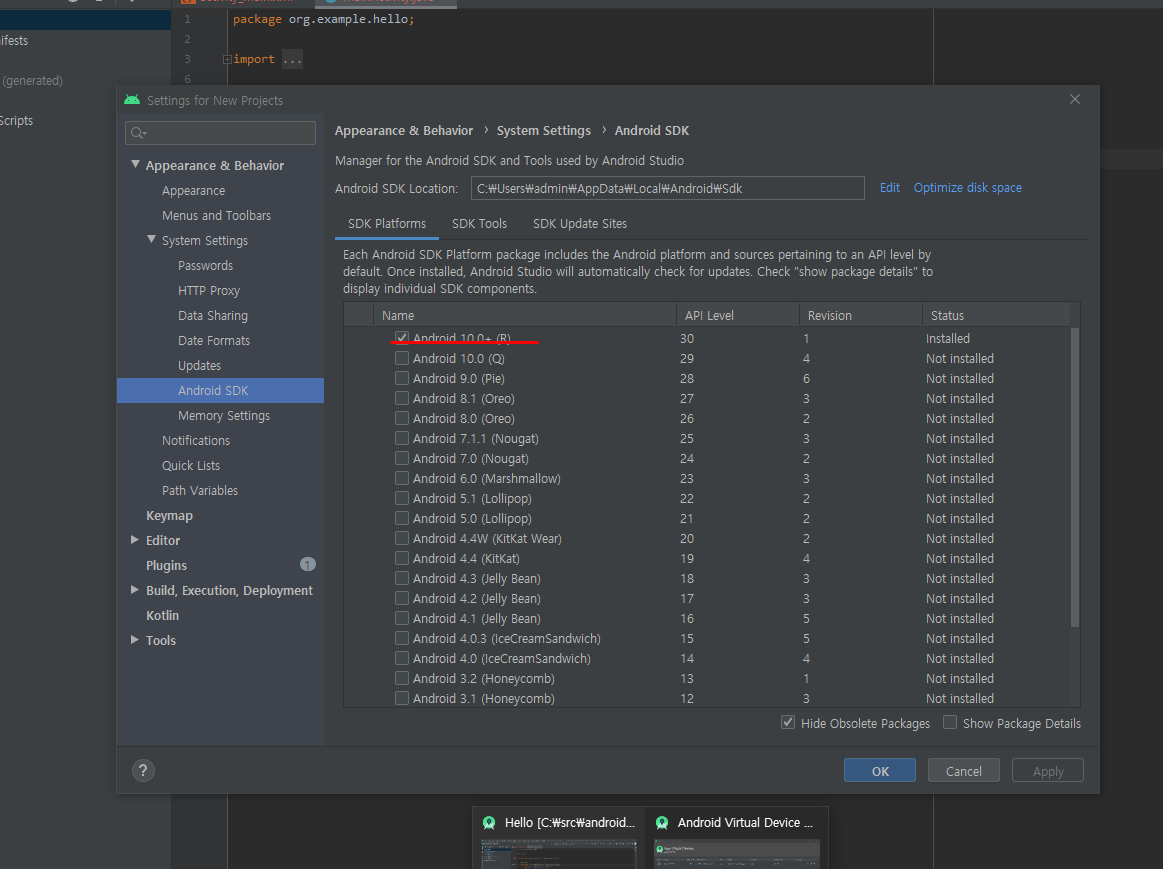The width and height of the screenshot is (1163, 869).
Task: Switch to SDK Tools tab
Action: coord(479,224)
